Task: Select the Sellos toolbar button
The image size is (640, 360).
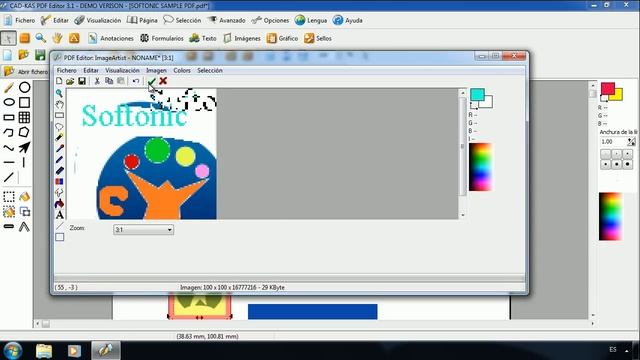Action: [x=318, y=38]
